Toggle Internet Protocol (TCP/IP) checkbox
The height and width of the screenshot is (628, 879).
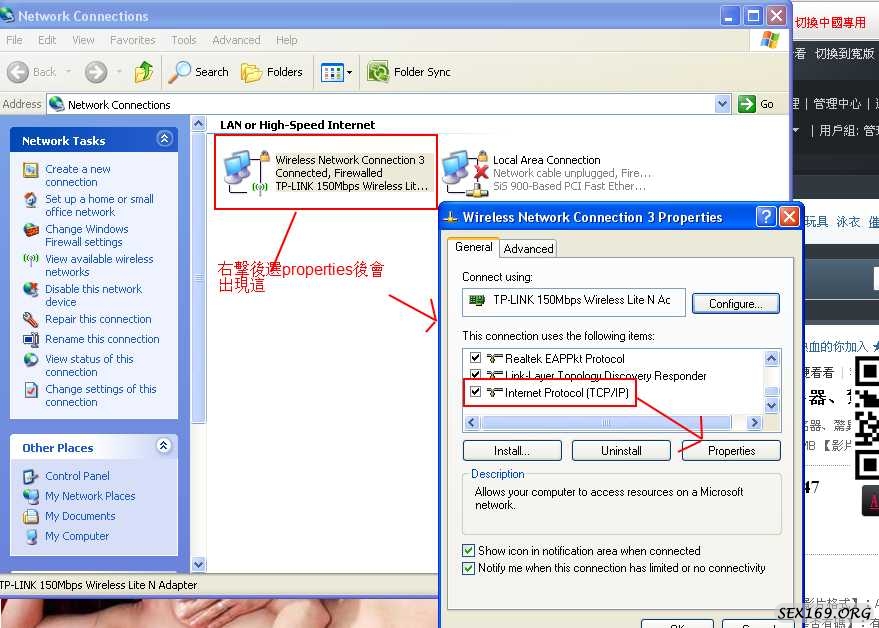[x=475, y=391]
